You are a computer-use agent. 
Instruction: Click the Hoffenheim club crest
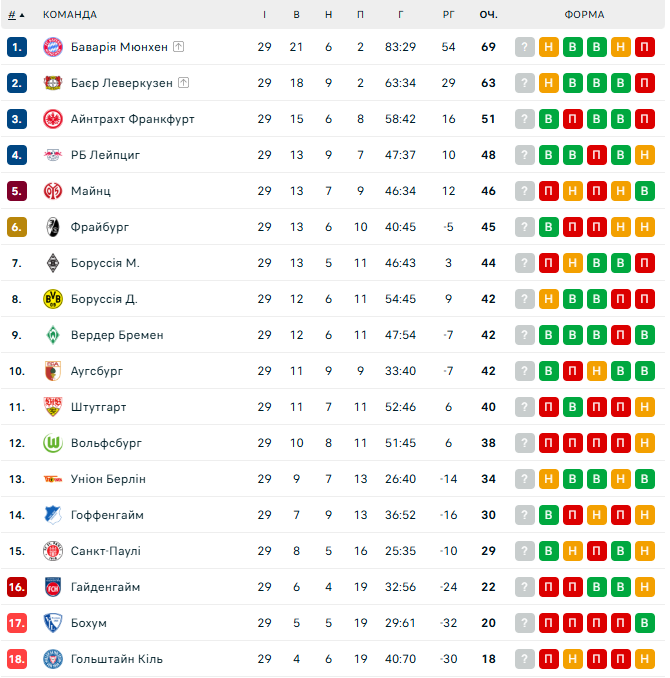[x=53, y=515]
